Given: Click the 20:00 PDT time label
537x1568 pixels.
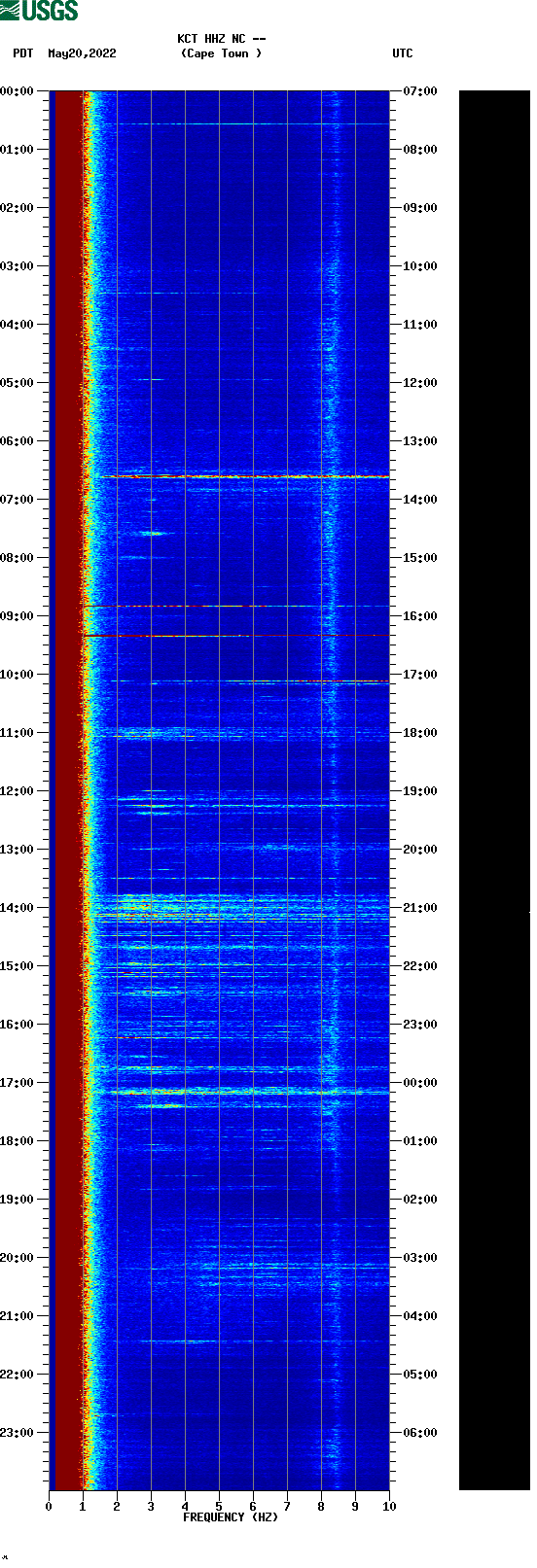Looking at the screenshot, I should [18, 1258].
